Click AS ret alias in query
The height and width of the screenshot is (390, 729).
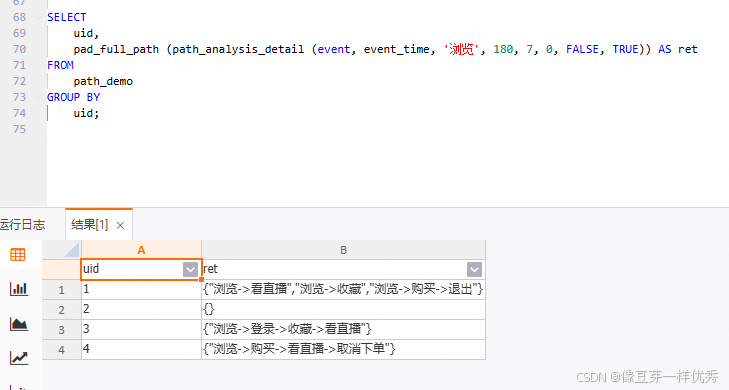tap(678, 49)
